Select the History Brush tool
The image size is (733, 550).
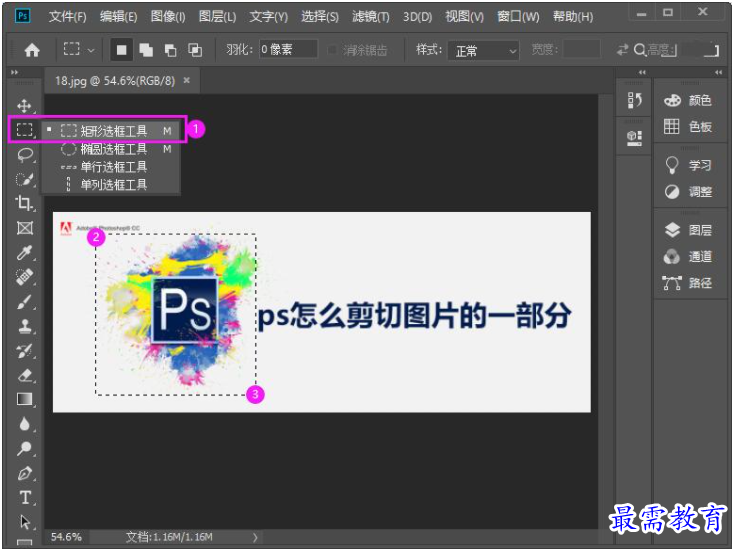24,350
